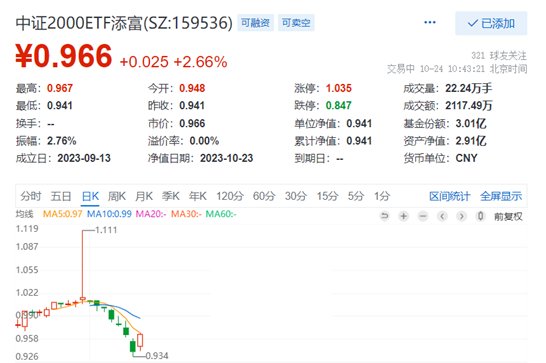Click the 可卖空 tag
546x363 pixels.
click(x=296, y=23)
